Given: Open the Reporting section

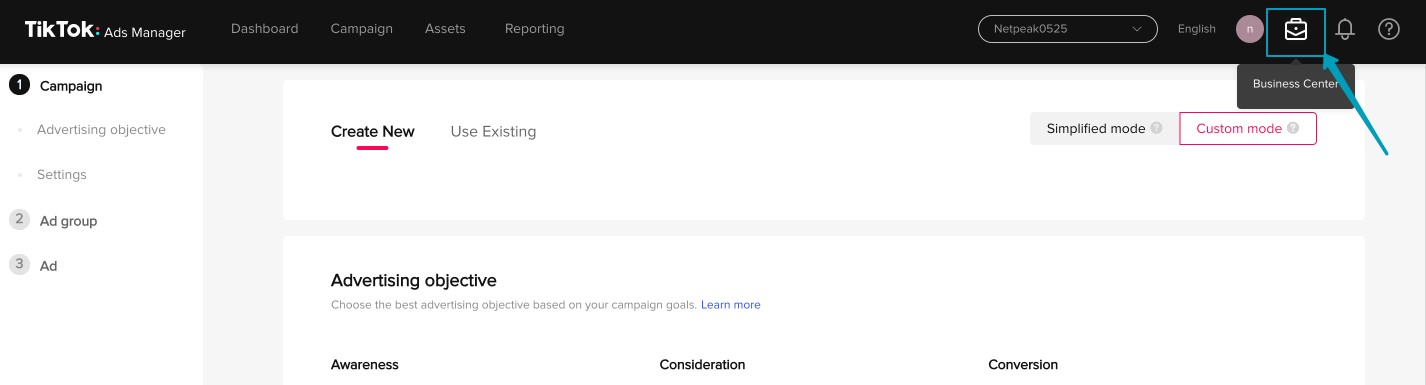Looking at the screenshot, I should [x=535, y=29].
